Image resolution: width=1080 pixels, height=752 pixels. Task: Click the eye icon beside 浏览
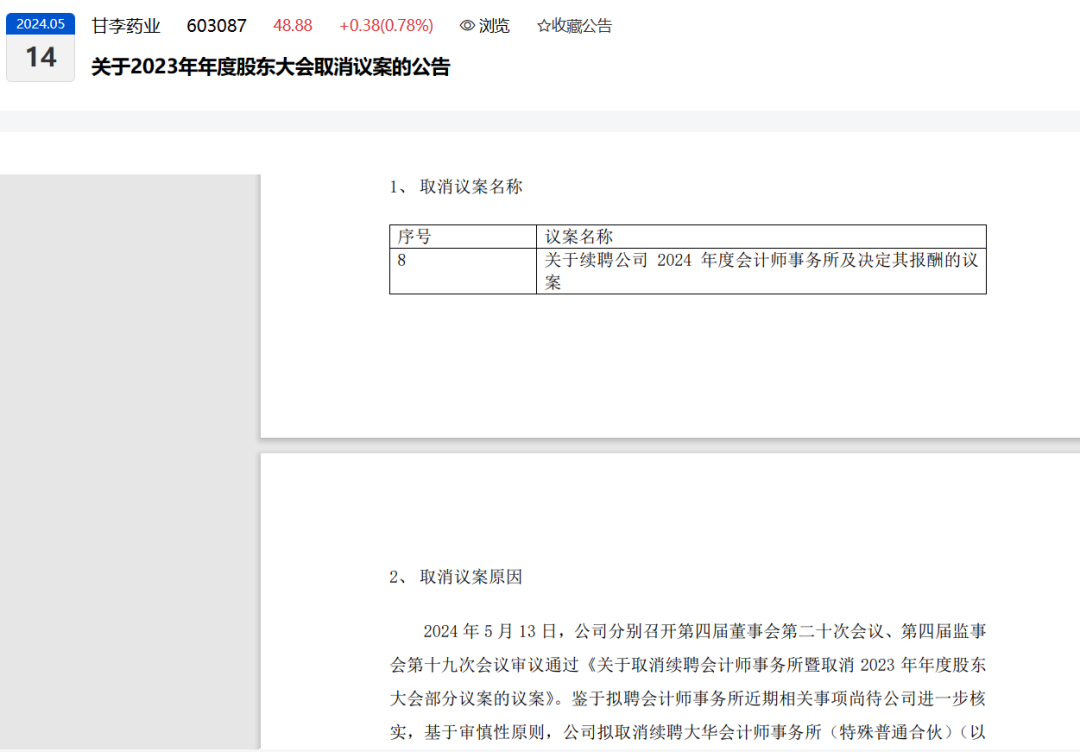tap(467, 26)
